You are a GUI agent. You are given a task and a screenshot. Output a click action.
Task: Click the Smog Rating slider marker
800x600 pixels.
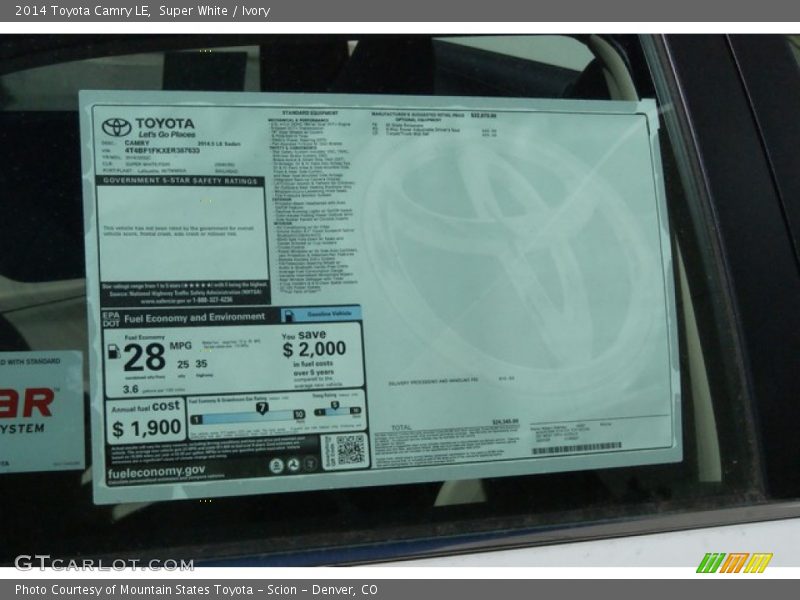334,405
